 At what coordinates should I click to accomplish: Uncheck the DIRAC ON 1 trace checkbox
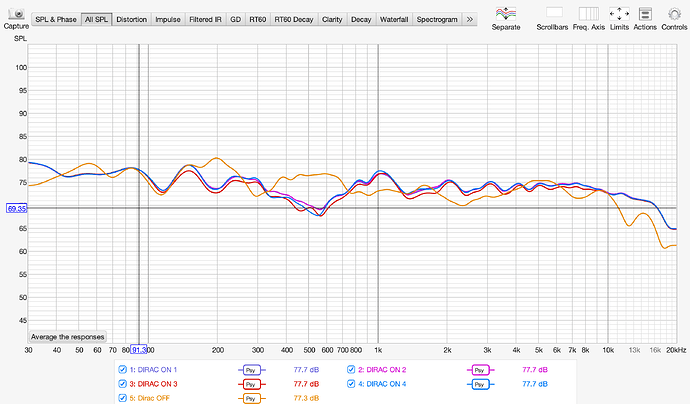(x=122, y=370)
